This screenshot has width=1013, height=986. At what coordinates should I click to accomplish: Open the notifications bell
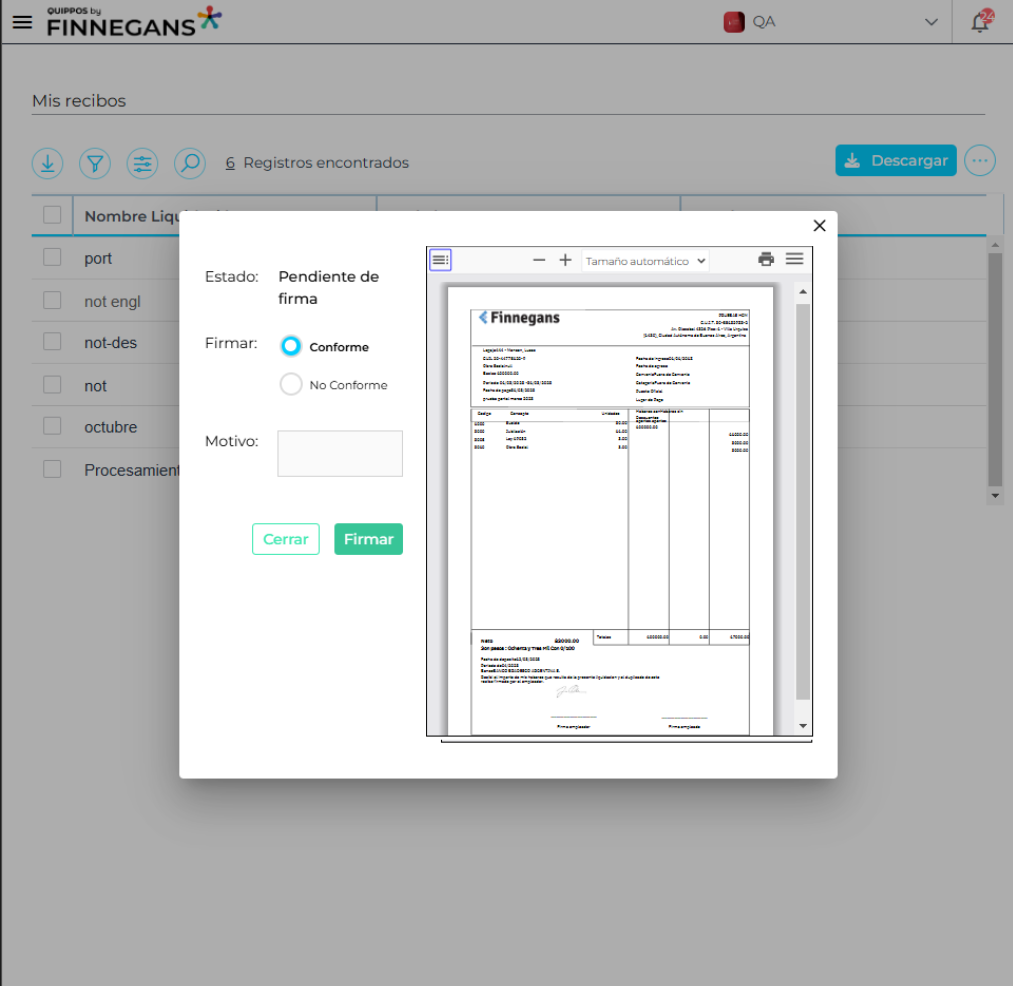pyautogui.click(x=981, y=21)
